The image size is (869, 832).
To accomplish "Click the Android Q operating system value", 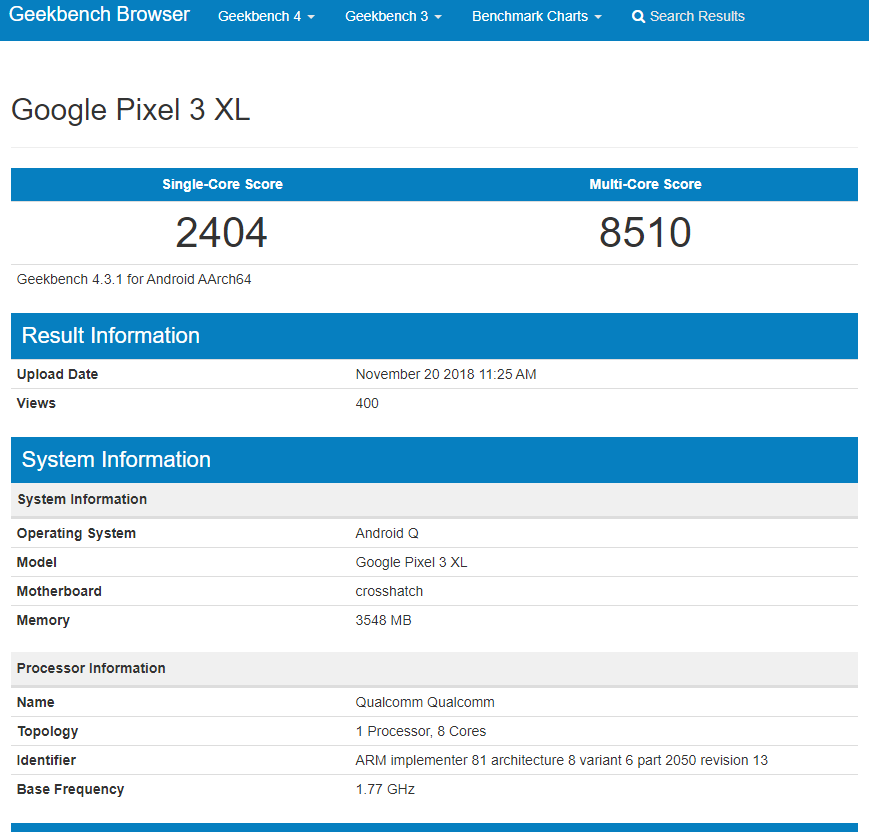I will (x=387, y=533).
